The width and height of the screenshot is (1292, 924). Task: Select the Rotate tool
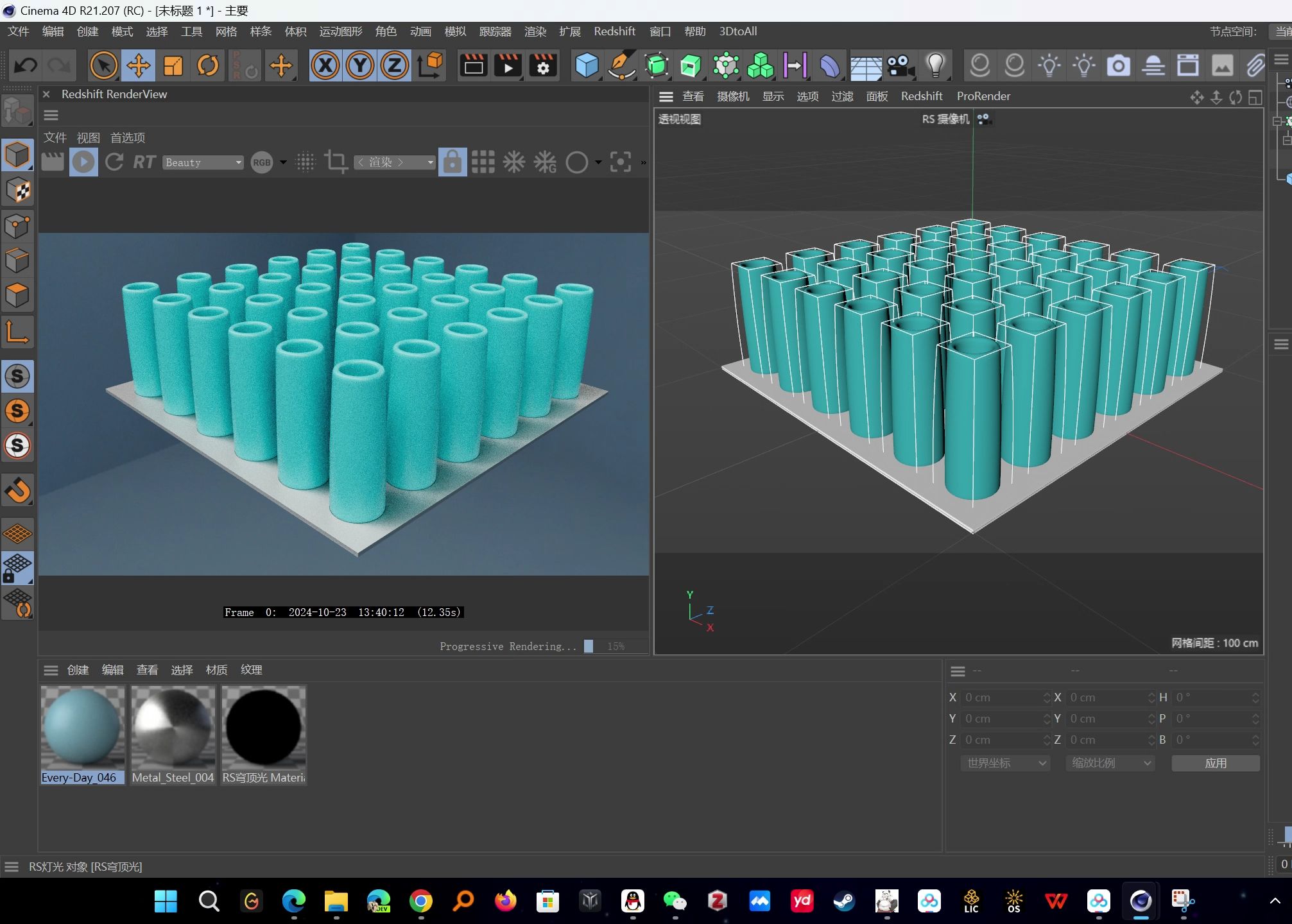pos(208,65)
